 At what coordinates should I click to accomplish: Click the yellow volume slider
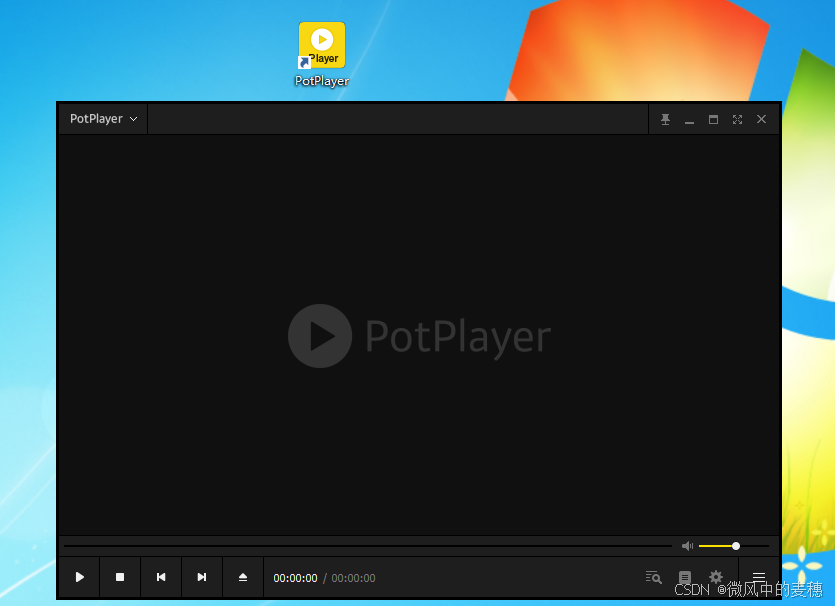(x=734, y=546)
